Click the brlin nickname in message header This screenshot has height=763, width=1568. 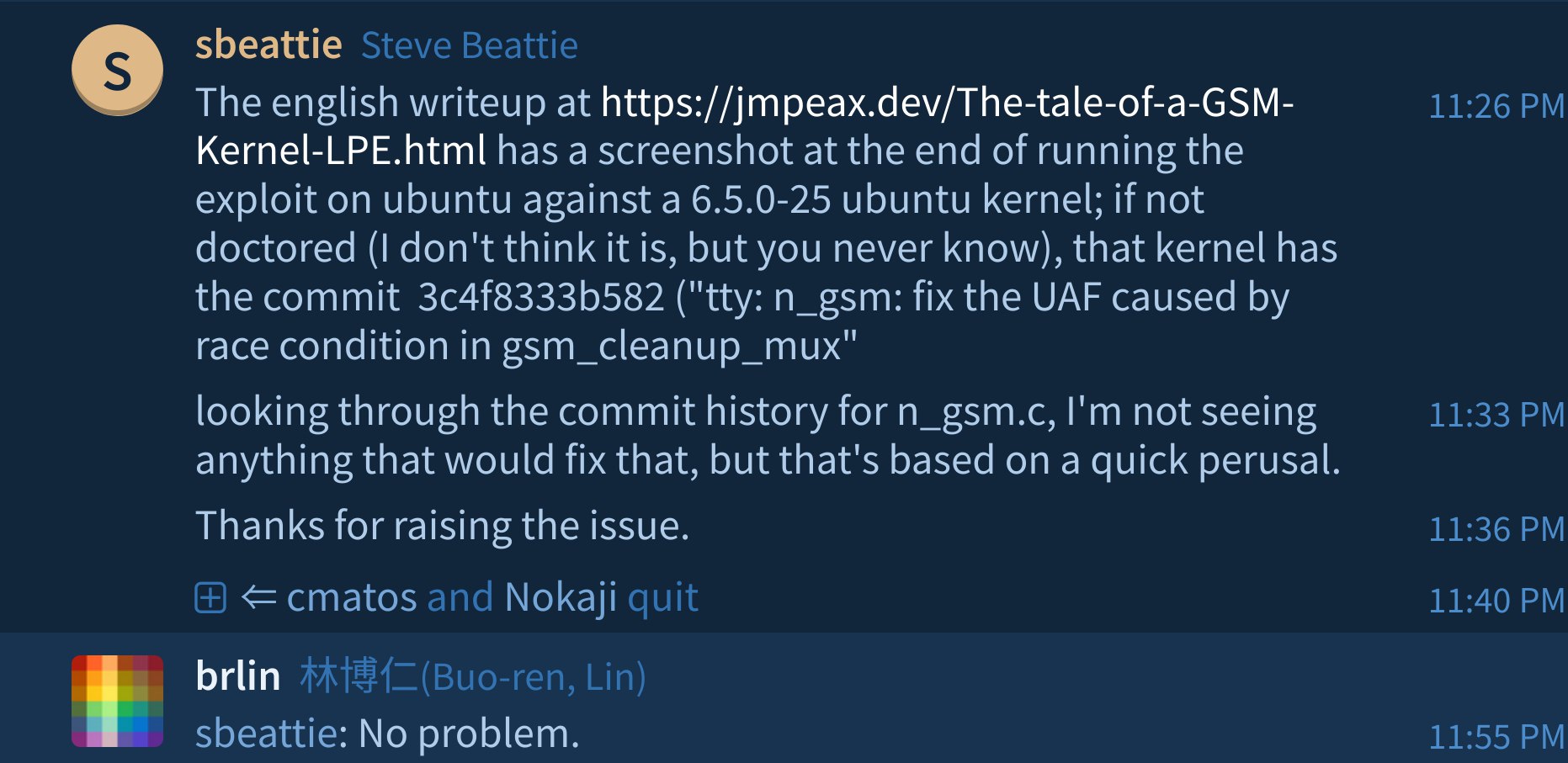pyautogui.click(x=237, y=676)
